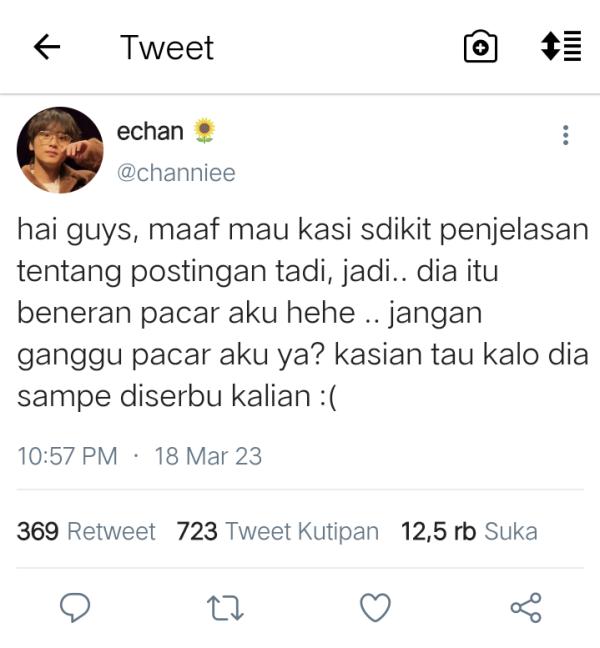Screen dimensions: 600x648
Task: Like the tweet with the heart
Action: [x=375, y=608]
